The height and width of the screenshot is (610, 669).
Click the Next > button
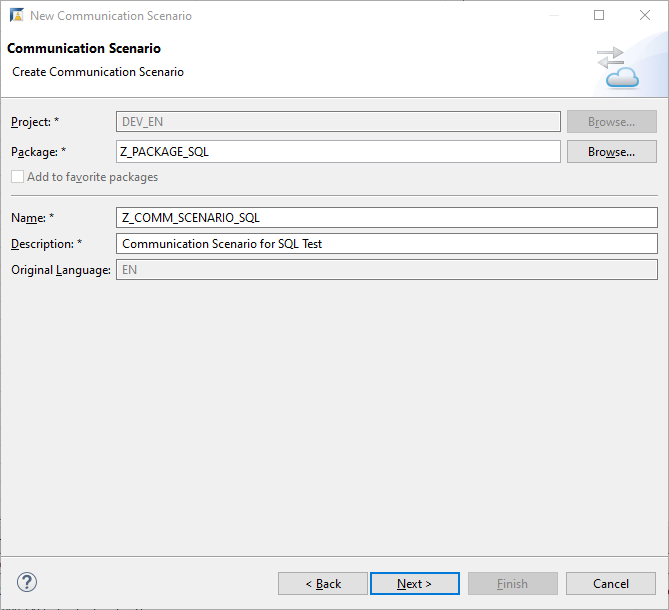pos(414,584)
